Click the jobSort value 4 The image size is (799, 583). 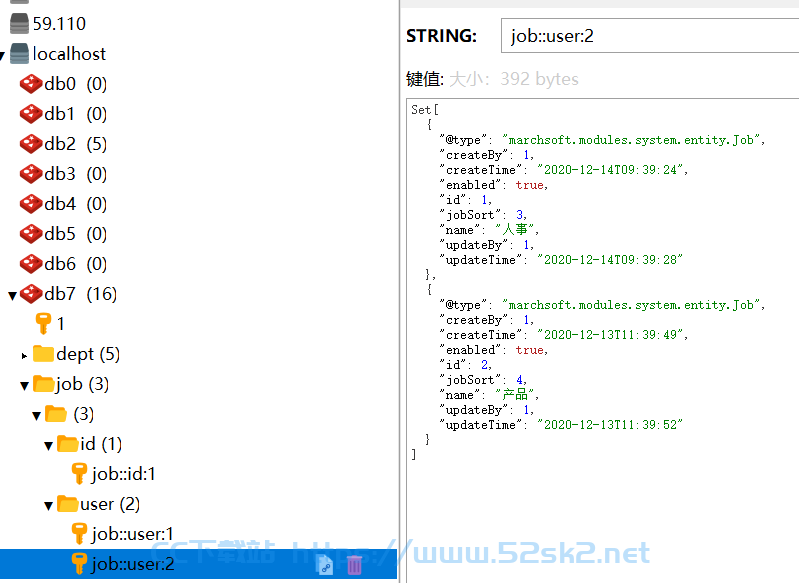pyautogui.click(x=519, y=380)
